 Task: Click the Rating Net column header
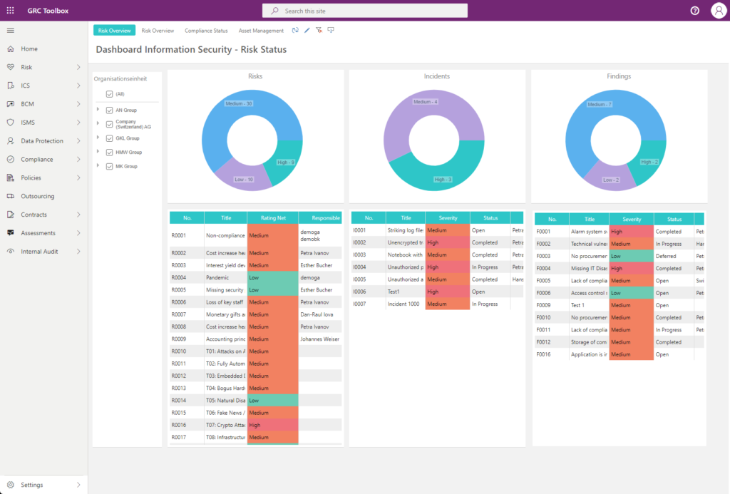click(x=273, y=218)
